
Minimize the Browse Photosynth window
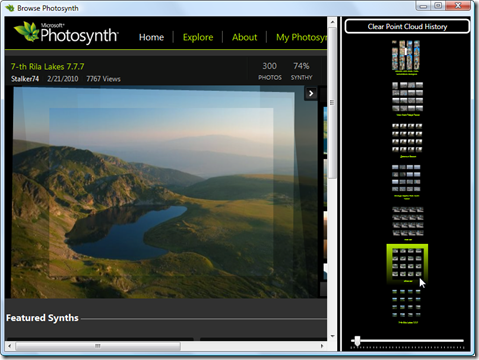point(423,6)
